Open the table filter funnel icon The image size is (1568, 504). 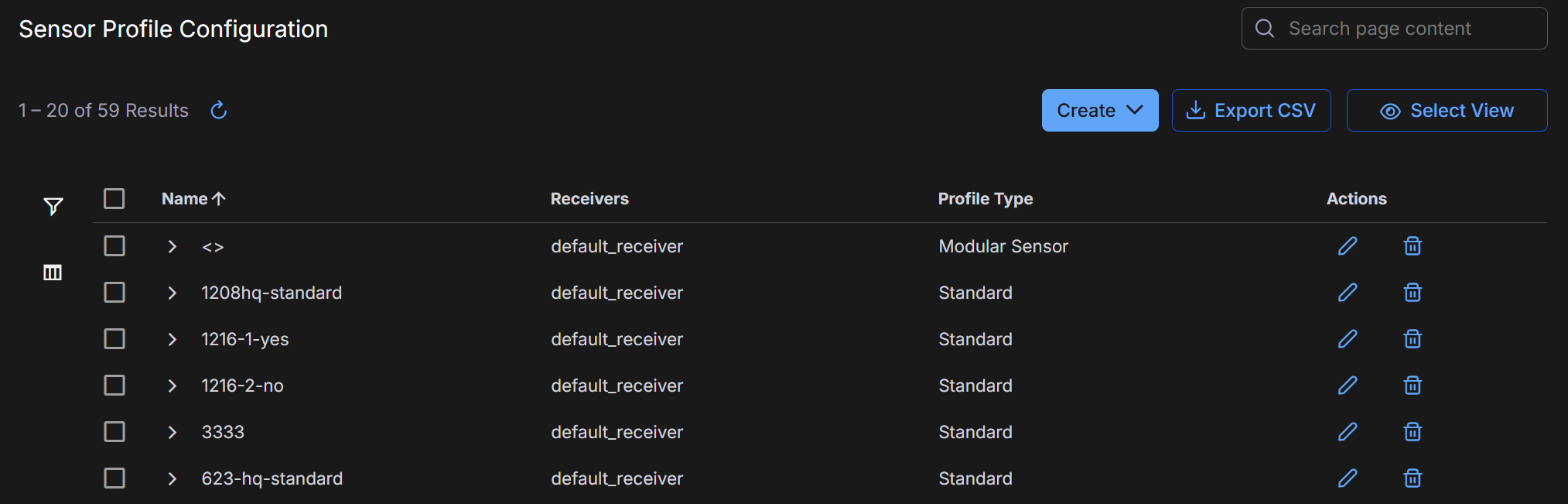[53, 206]
